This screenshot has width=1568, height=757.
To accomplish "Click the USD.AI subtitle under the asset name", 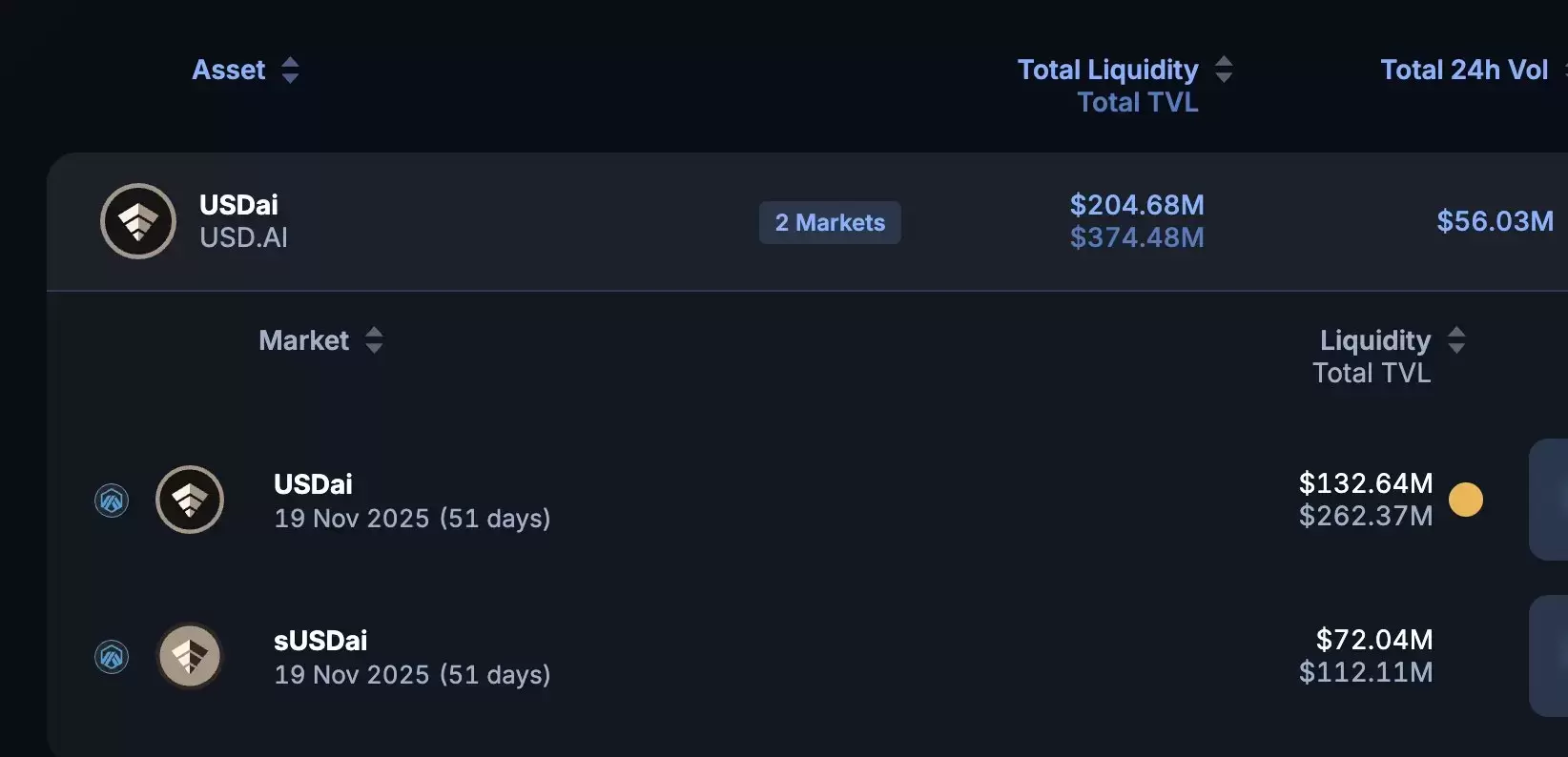I will click(x=243, y=237).
